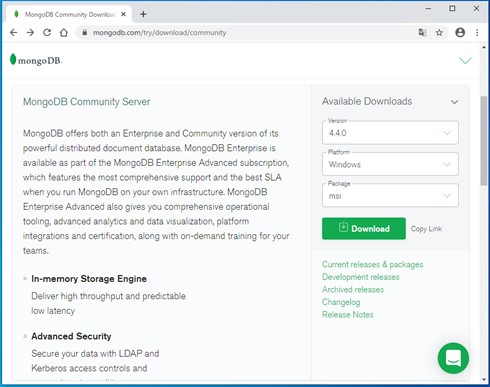Viewport: 490px width, 387px height.
Task: Open the user profile avatar icon
Action: coord(460,33)
